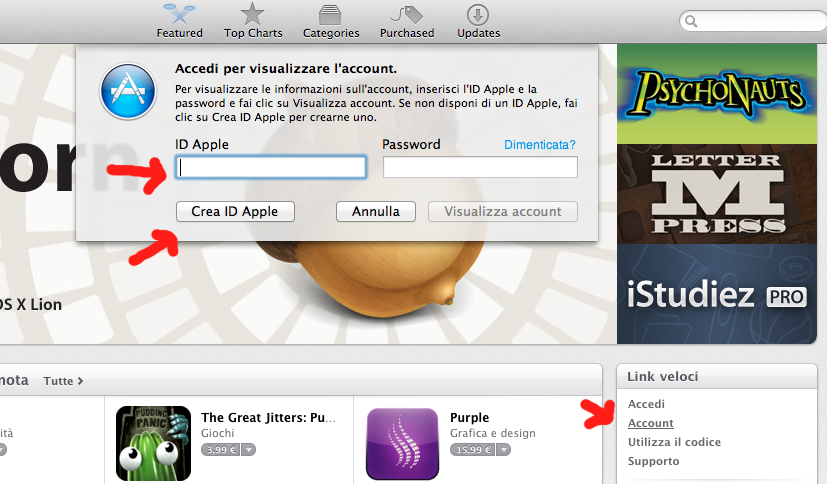827x484 pixels.
Task: Open the Purple app icon
Action: [402, 443]
